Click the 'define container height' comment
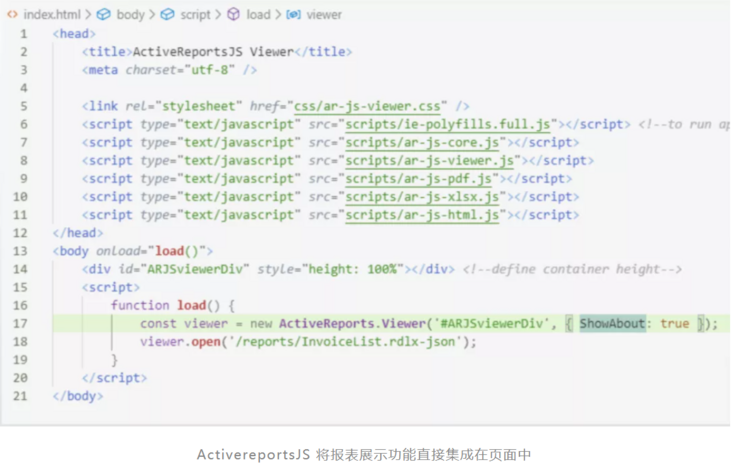Image resolution: width=732 pixels, height=472 pixels. pos(572,269)
